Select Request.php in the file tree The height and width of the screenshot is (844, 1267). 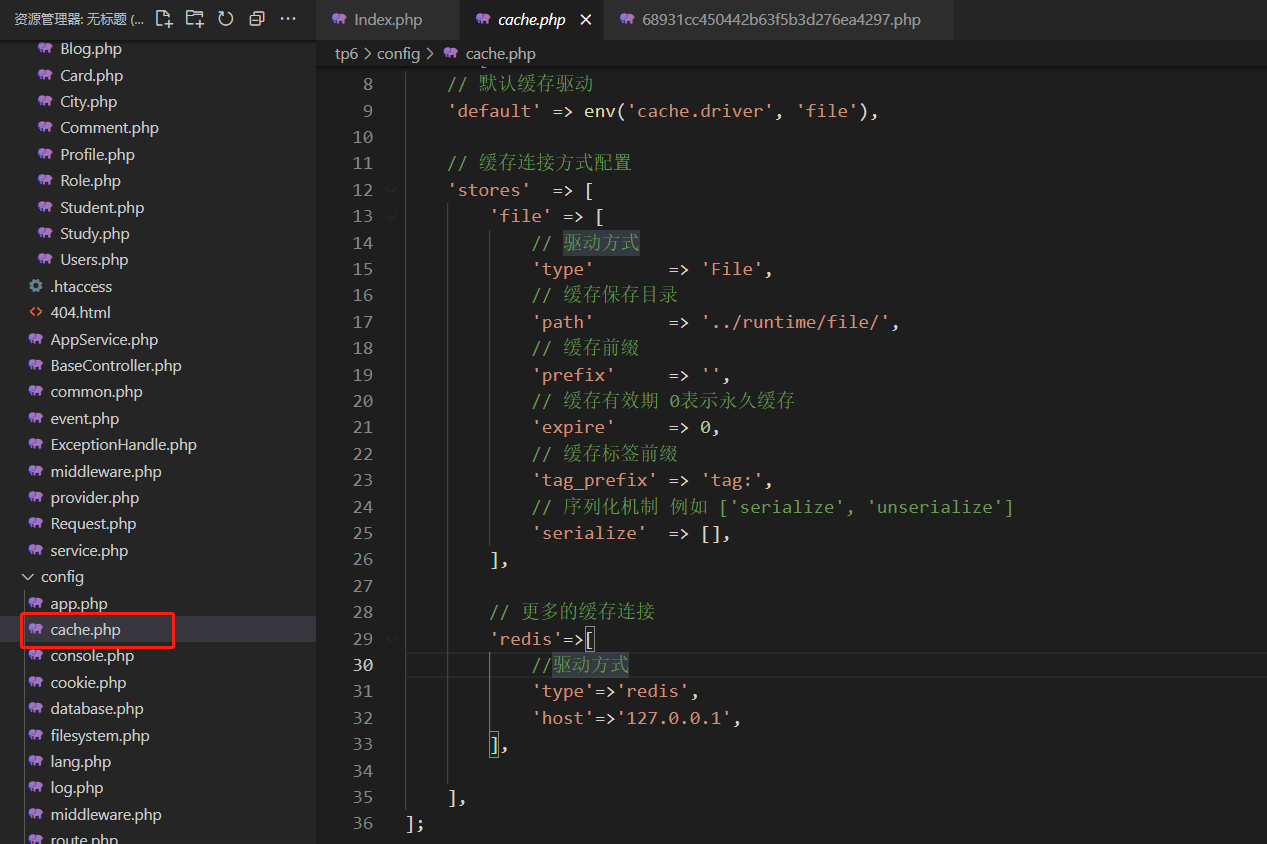93,524
